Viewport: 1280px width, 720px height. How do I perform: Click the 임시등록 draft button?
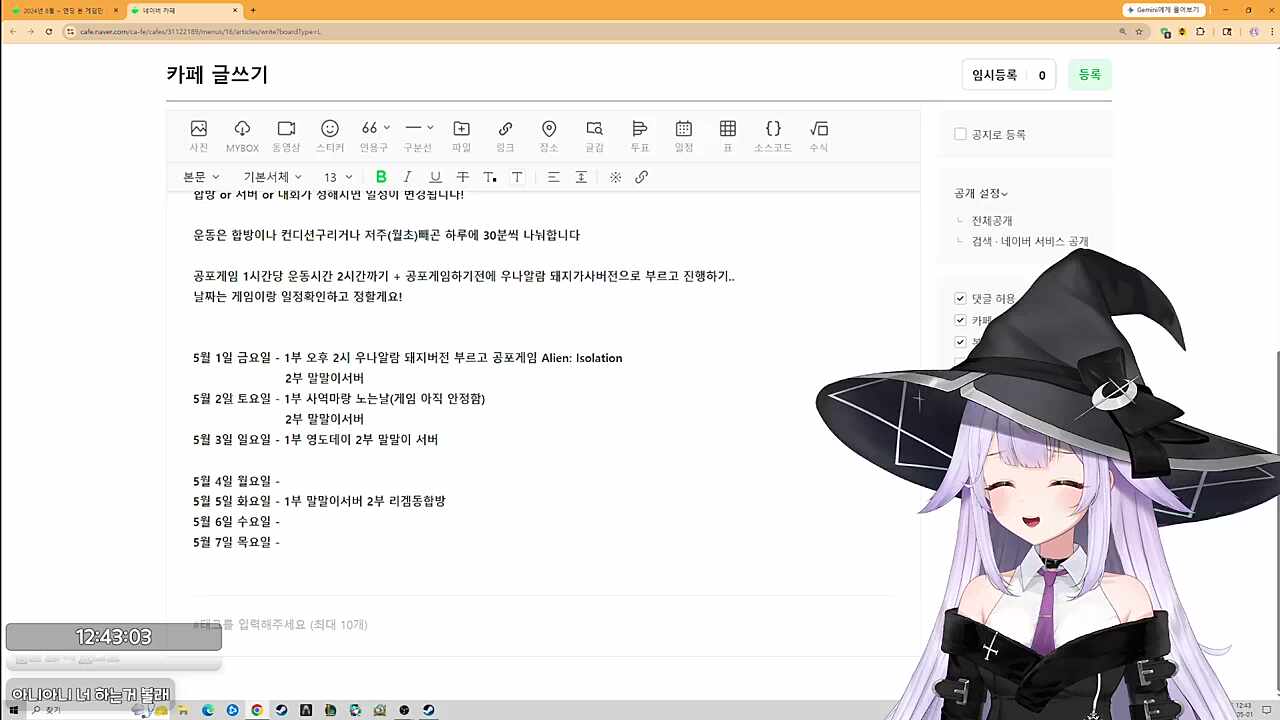tap(994, 75)
